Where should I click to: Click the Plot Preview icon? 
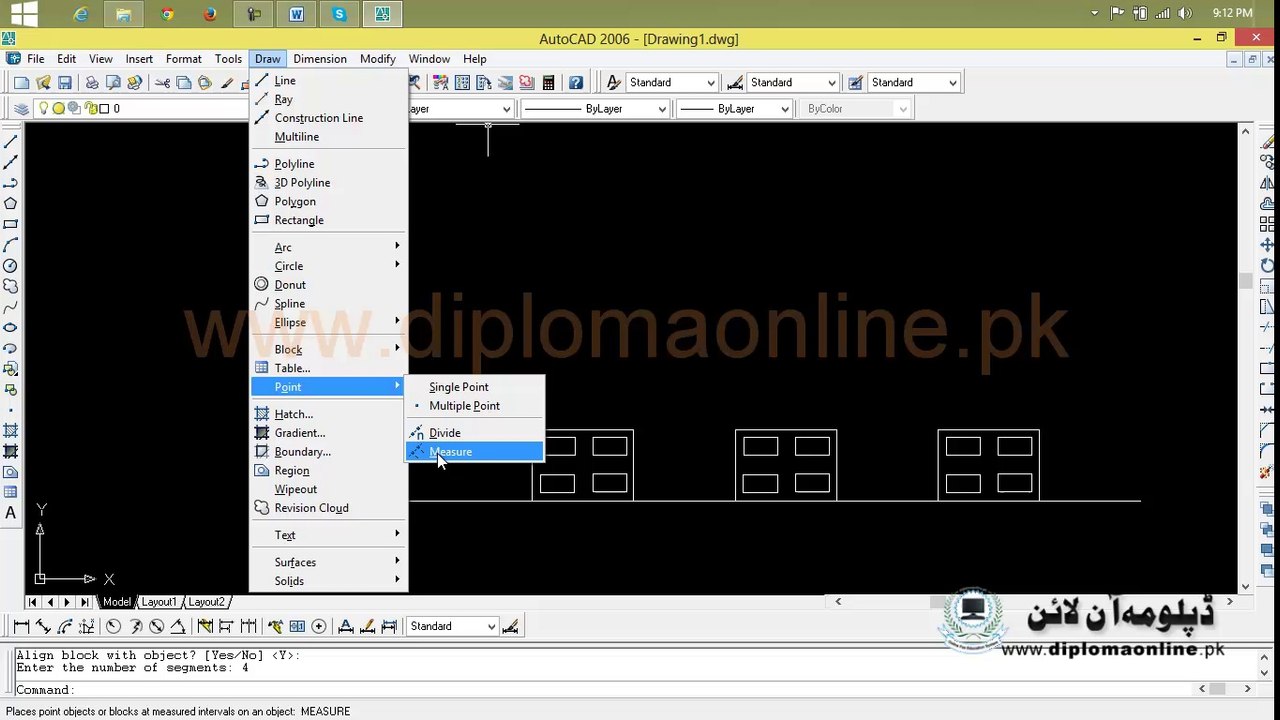click(113, 83)
